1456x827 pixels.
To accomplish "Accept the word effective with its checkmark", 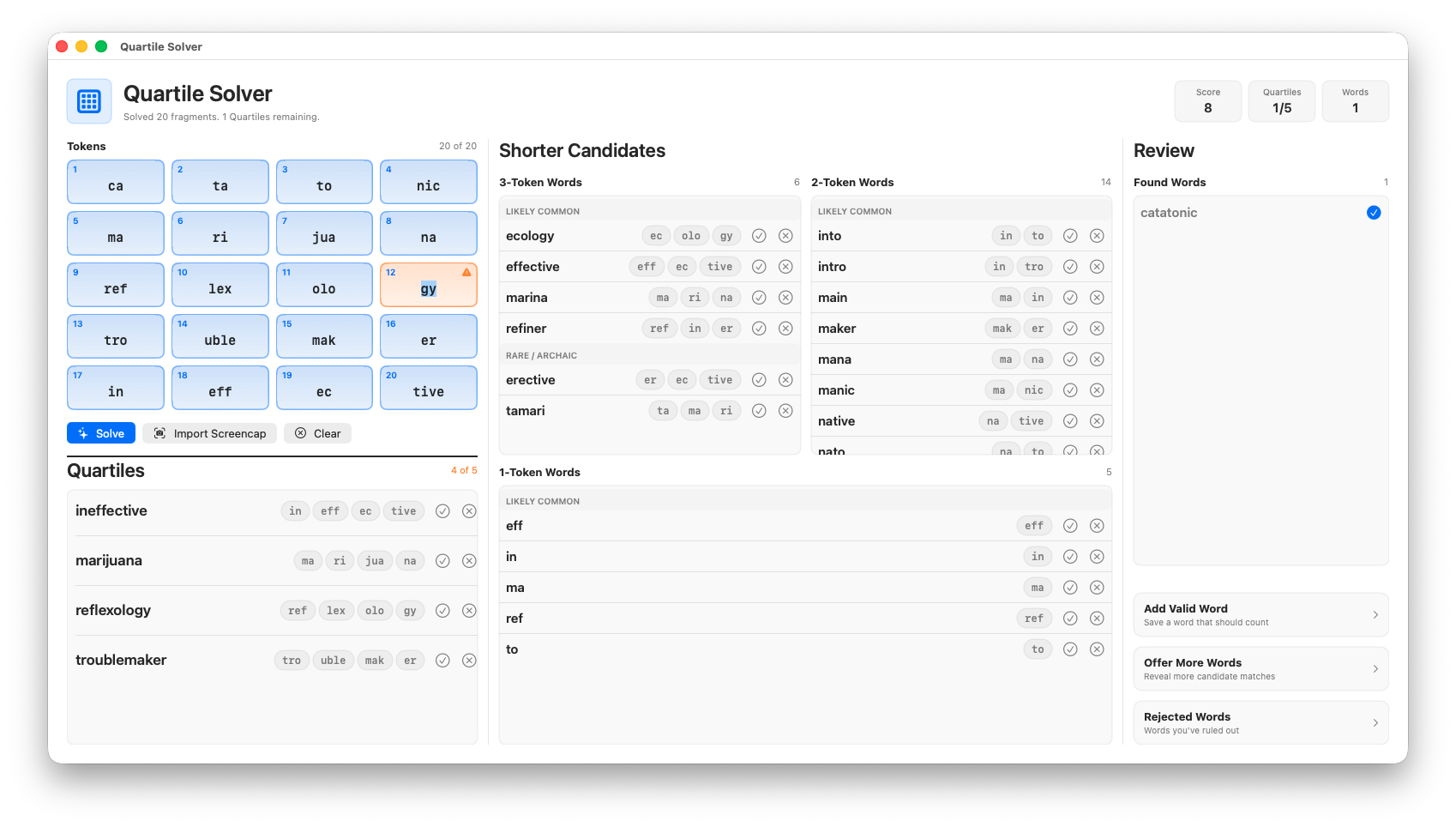I will [x=759, y=267].
